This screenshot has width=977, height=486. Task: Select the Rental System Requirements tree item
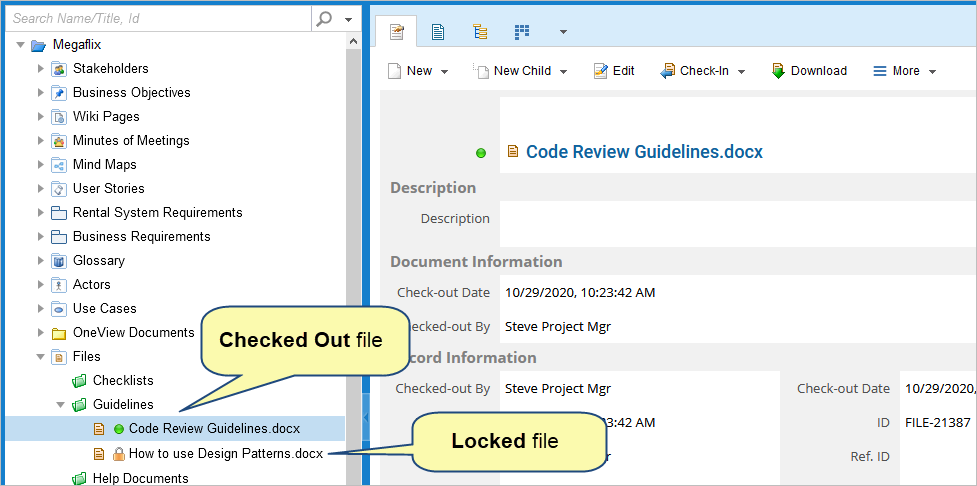158,212
